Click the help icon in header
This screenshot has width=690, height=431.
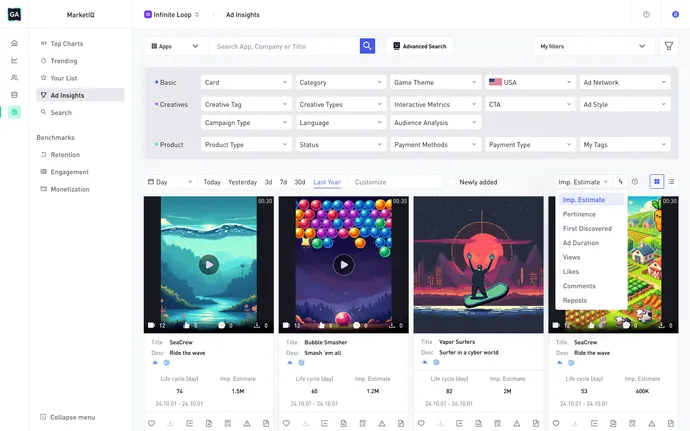coord(646,15)
